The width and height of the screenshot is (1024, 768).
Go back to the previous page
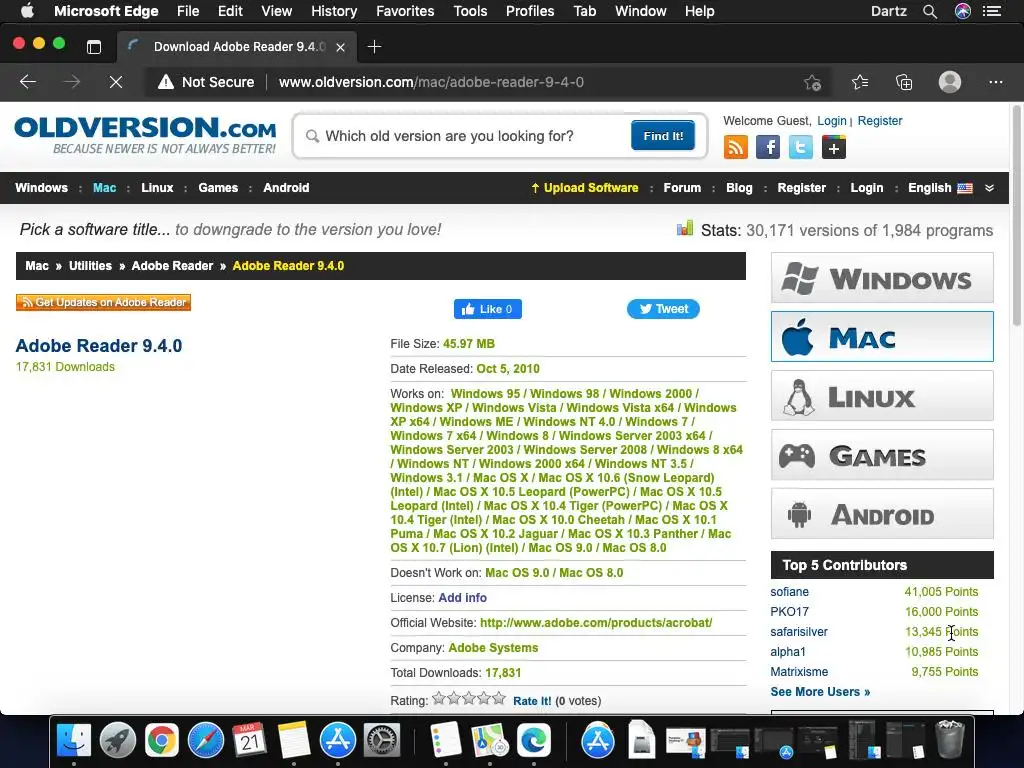[27, 82]
